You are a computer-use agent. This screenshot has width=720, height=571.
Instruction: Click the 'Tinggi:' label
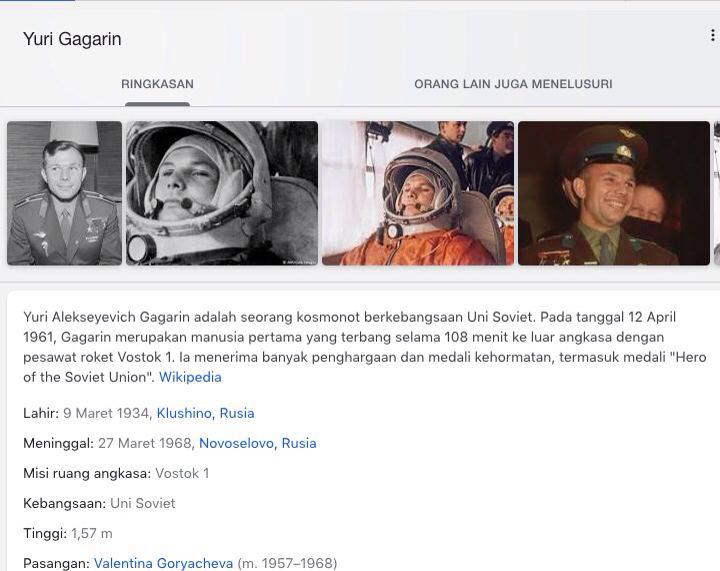(45, 533)
